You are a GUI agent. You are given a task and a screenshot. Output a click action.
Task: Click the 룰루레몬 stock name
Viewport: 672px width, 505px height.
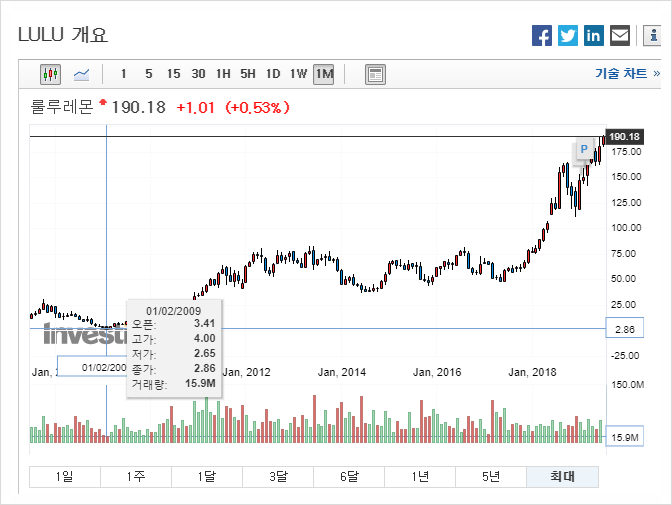61,107
